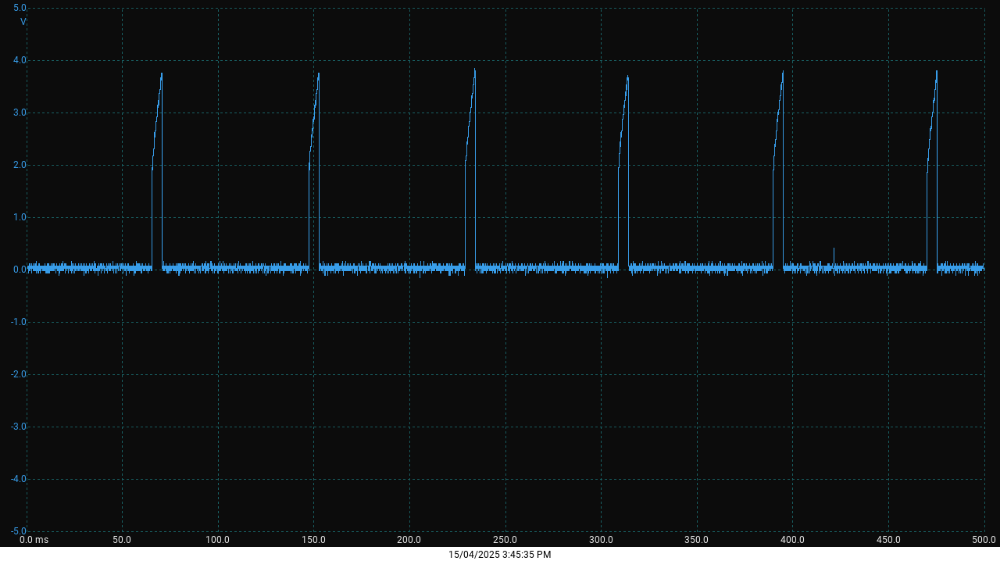Click the 500.0 time axis label
Image resolution: width=1000 pixels, height=562 pixels.
pyautogui.click(x=985, y=540)
